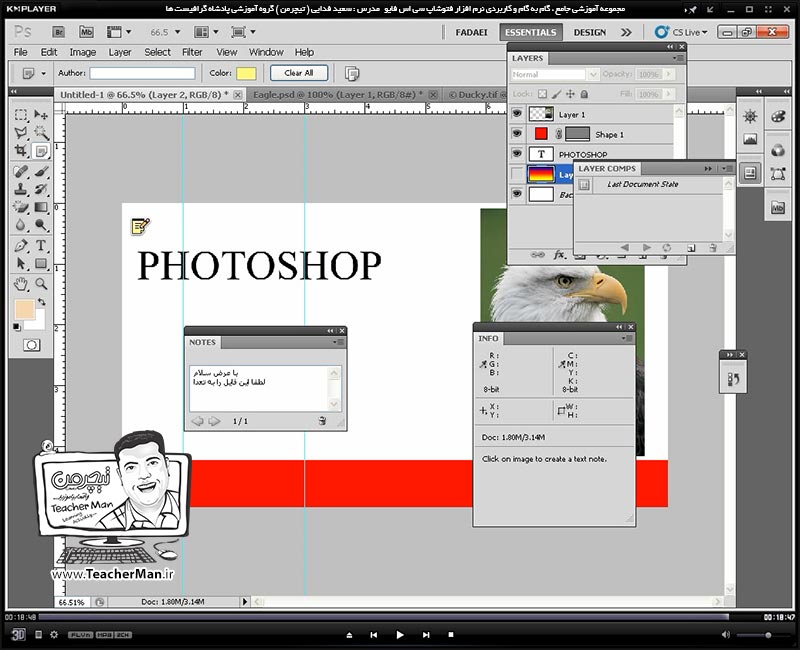Open blend mode Normal dropdown
Image resolution: width=800 pixels, height=650 pixels.
pos(592,74)
